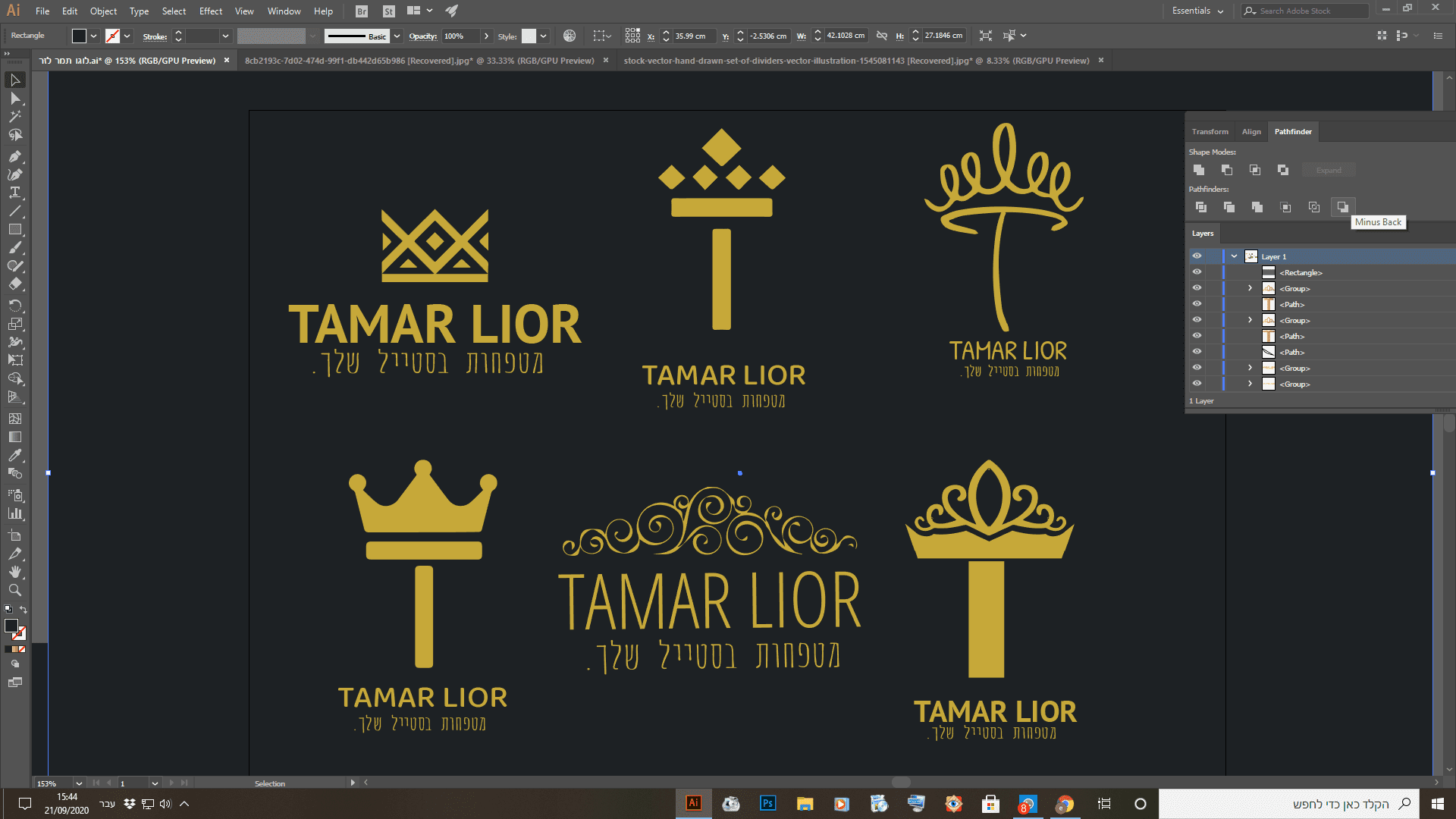Open the Effect menu
The height and width of the screenshot is (819, 1456).
210,11
